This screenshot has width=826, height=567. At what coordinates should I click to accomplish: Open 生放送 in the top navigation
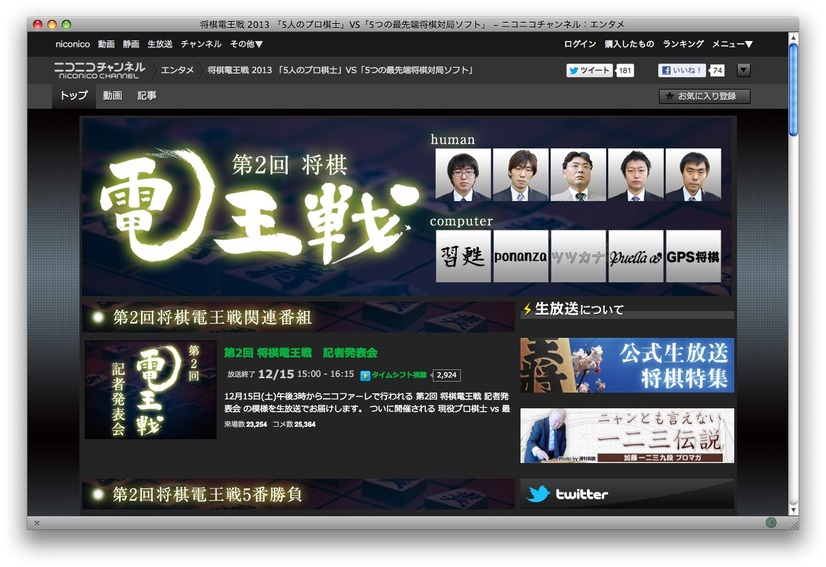[x=160, y=44]
